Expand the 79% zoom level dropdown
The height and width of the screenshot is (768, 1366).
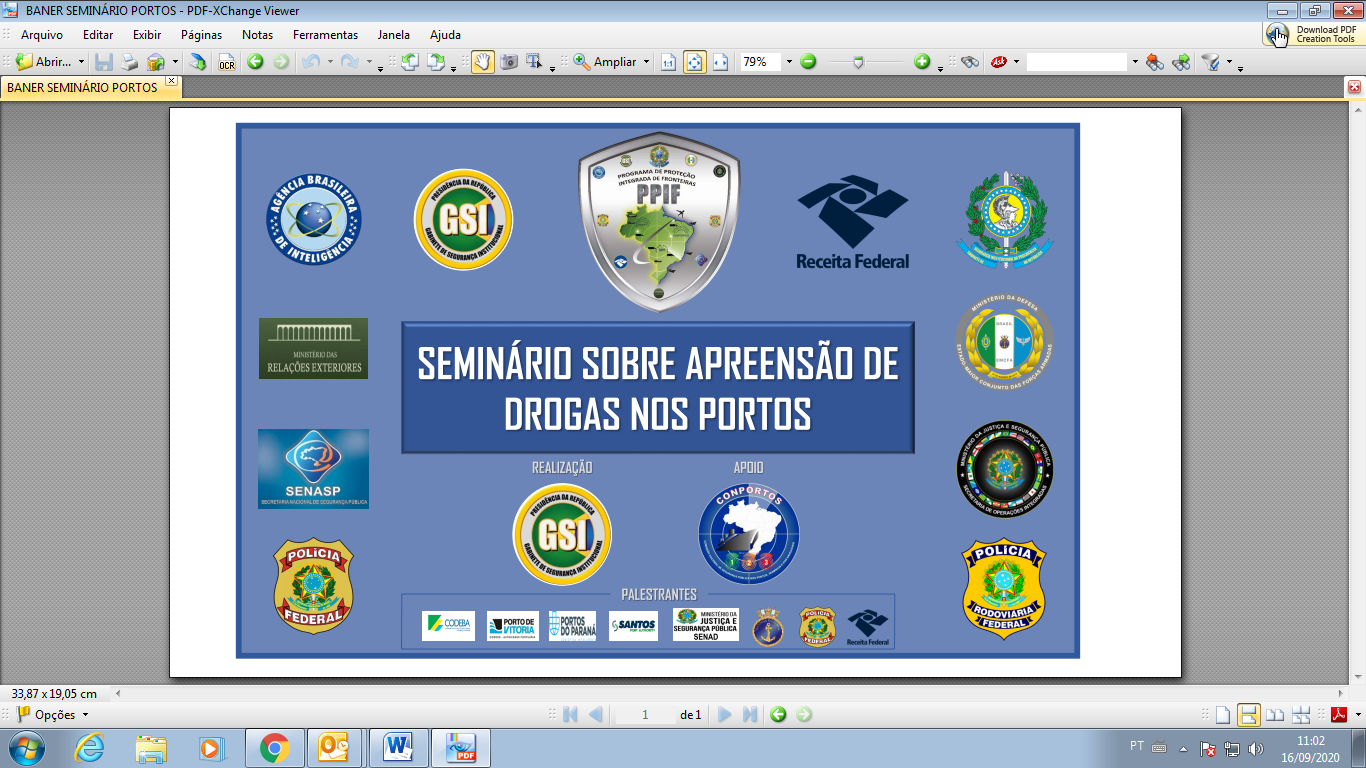click(x=788, y=62)
